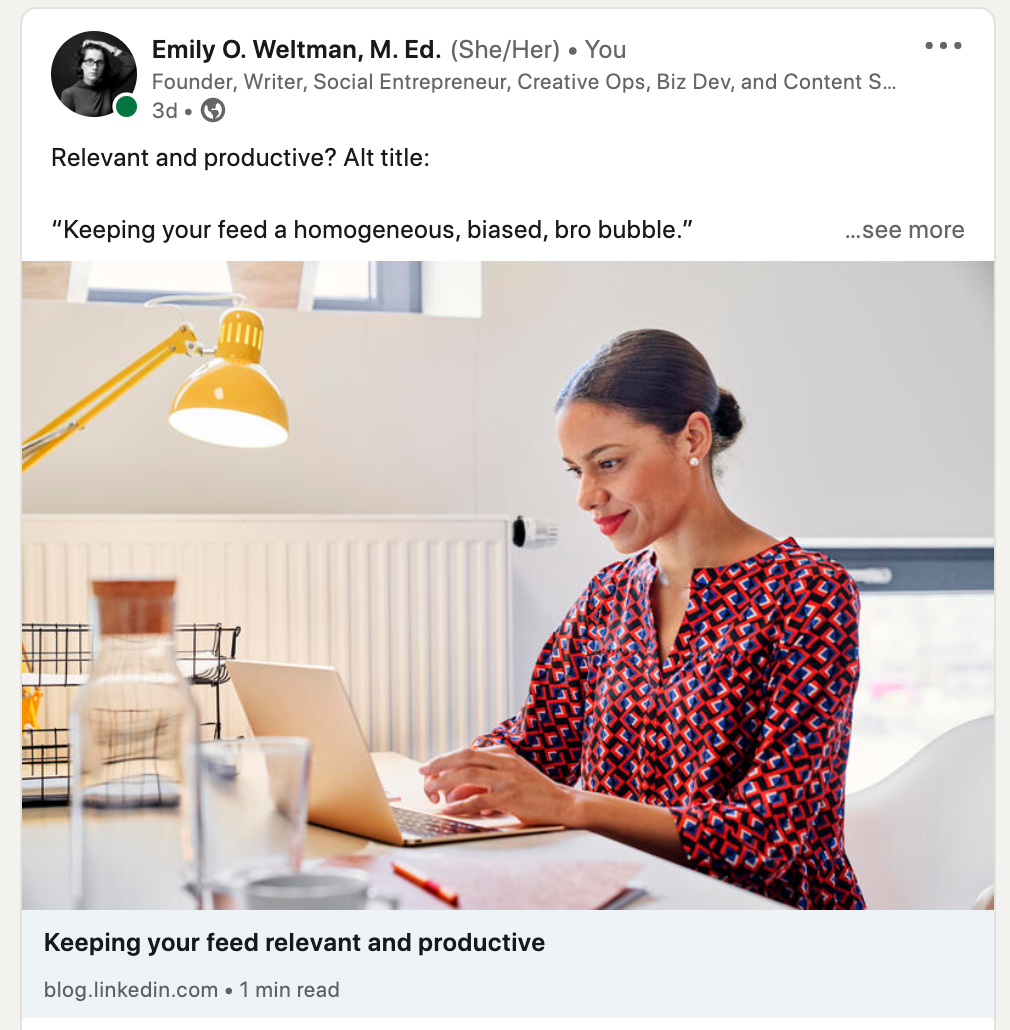
Task: Click the globe public visibility icon
Action: pos(213,110)
